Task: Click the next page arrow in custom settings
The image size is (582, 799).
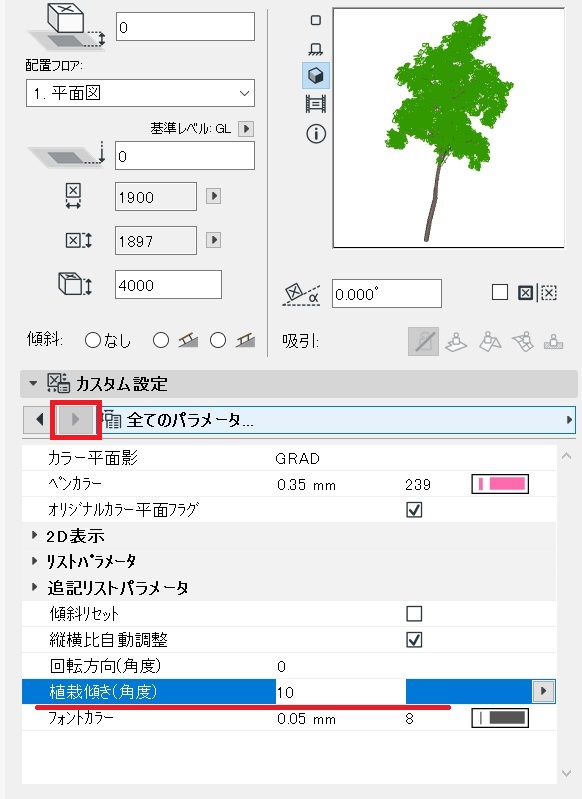Action: (75, 419)
